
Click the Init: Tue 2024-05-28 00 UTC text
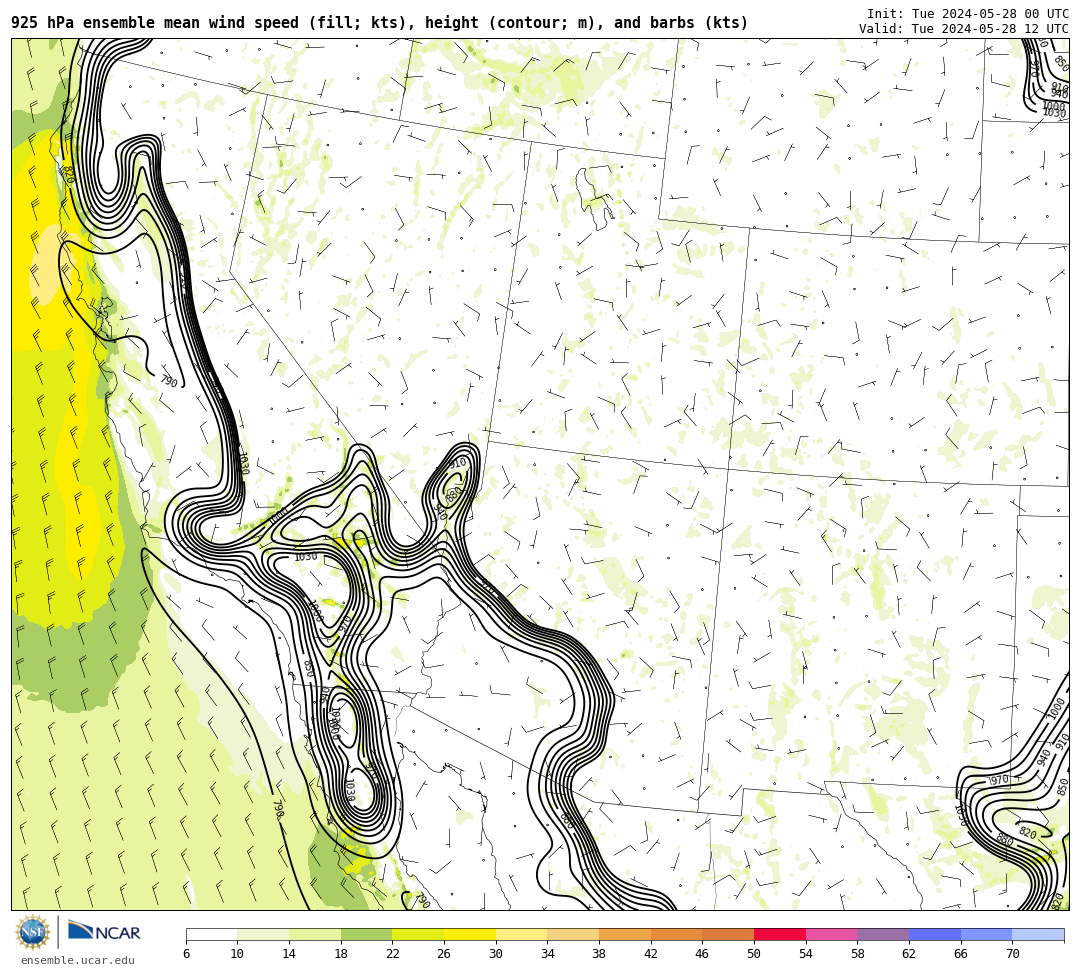coord(968,14)
